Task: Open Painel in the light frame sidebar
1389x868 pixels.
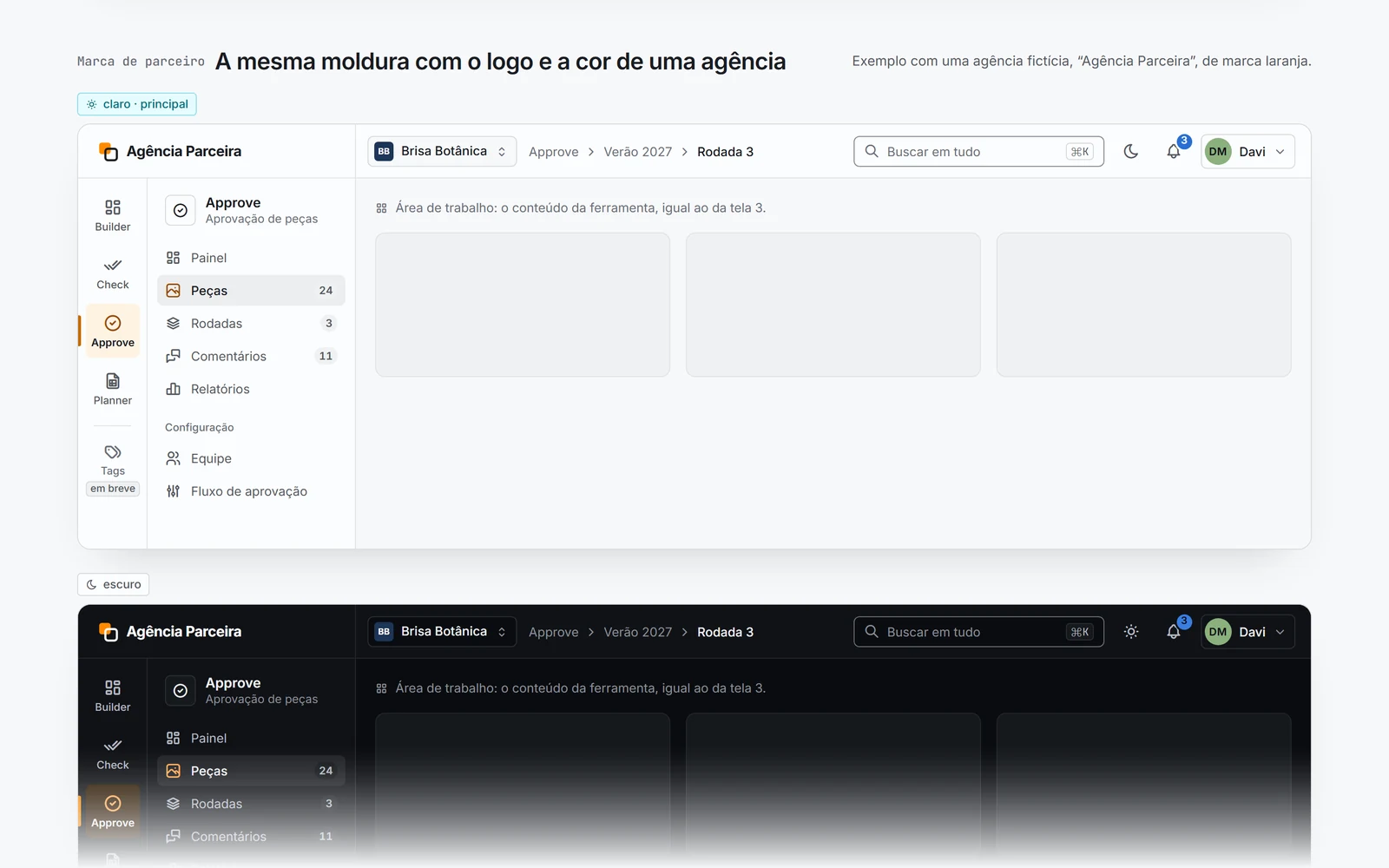Action: (x=251, y=258)
